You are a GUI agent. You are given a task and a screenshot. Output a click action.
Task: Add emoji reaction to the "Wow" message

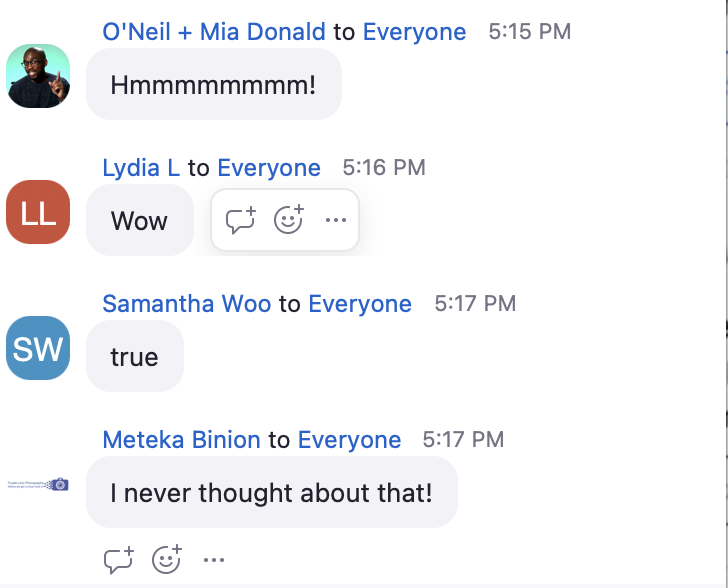click(x=289, y=220)
